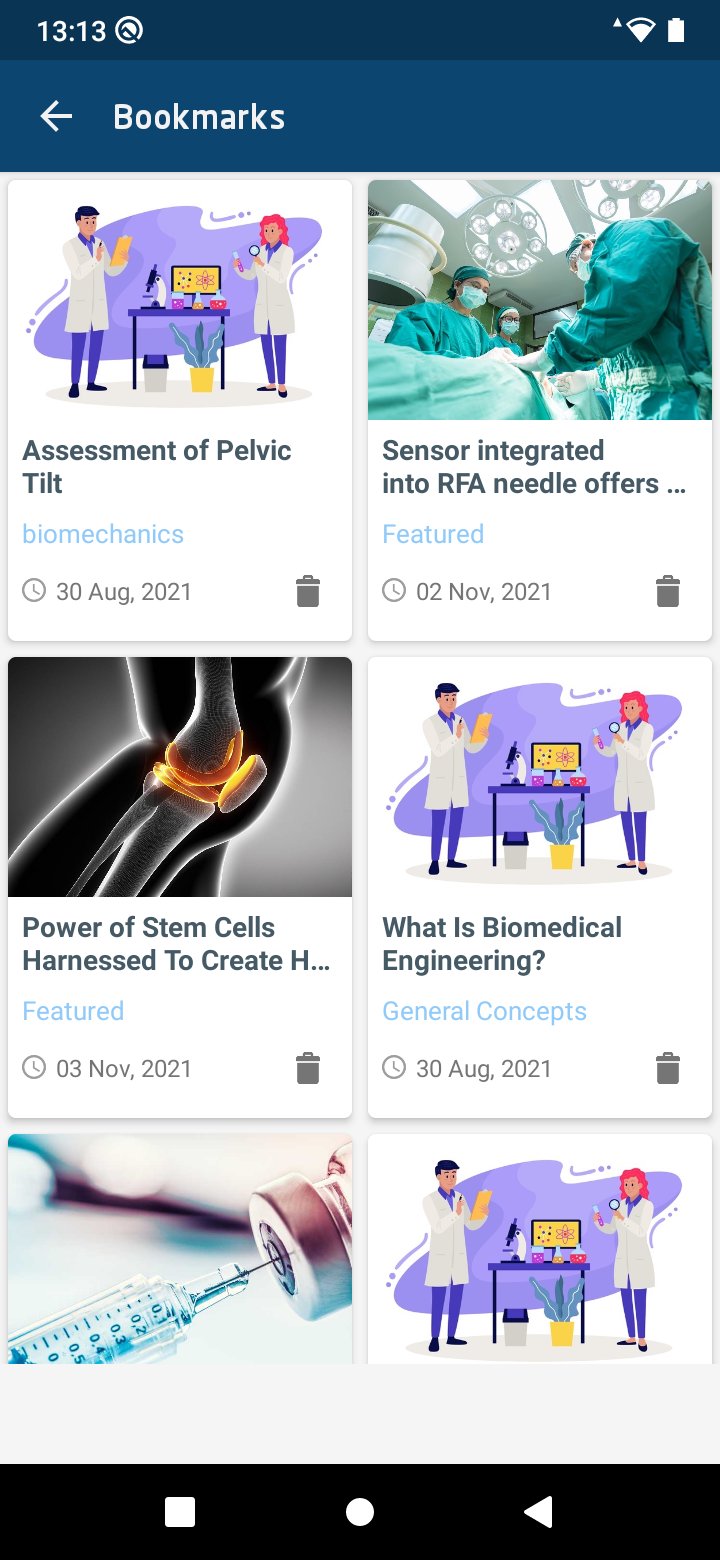Trash the What Is Biomedical Engineering bookmark
720x1560 pixels.
coord(668,1068)
